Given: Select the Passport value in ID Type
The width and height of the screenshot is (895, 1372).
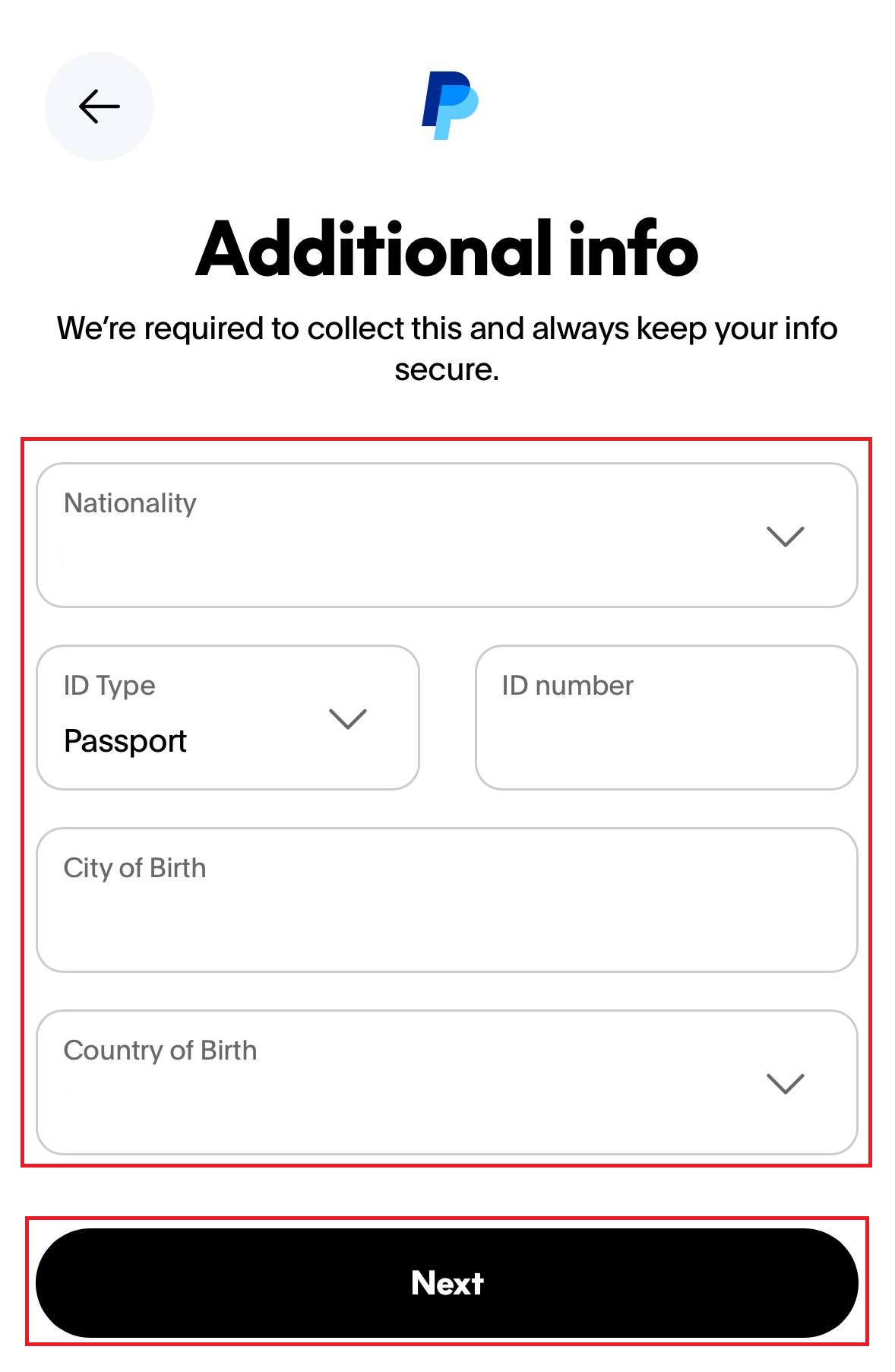Looking at the screenshot, I should (x=125, y=741).
